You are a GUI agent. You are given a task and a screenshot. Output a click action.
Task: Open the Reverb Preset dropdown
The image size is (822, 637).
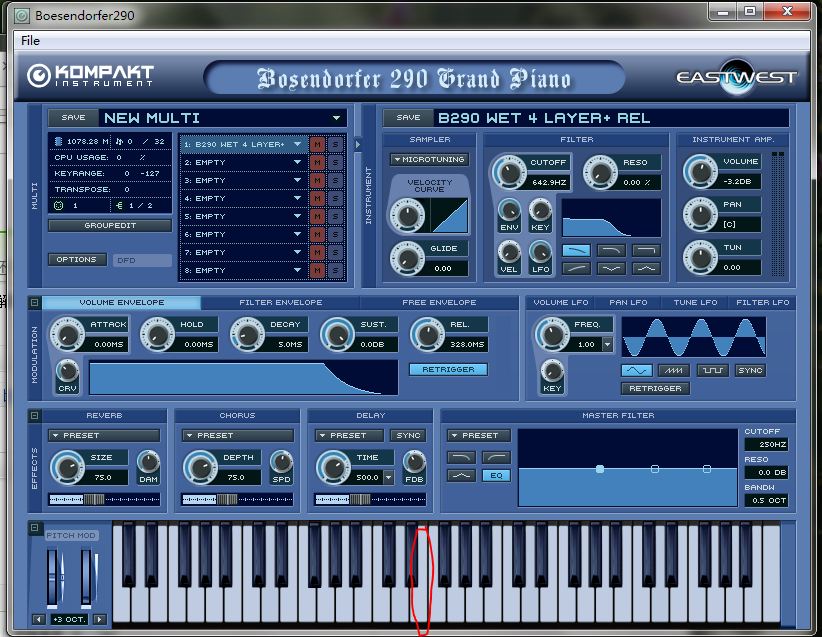click(104, 435)
